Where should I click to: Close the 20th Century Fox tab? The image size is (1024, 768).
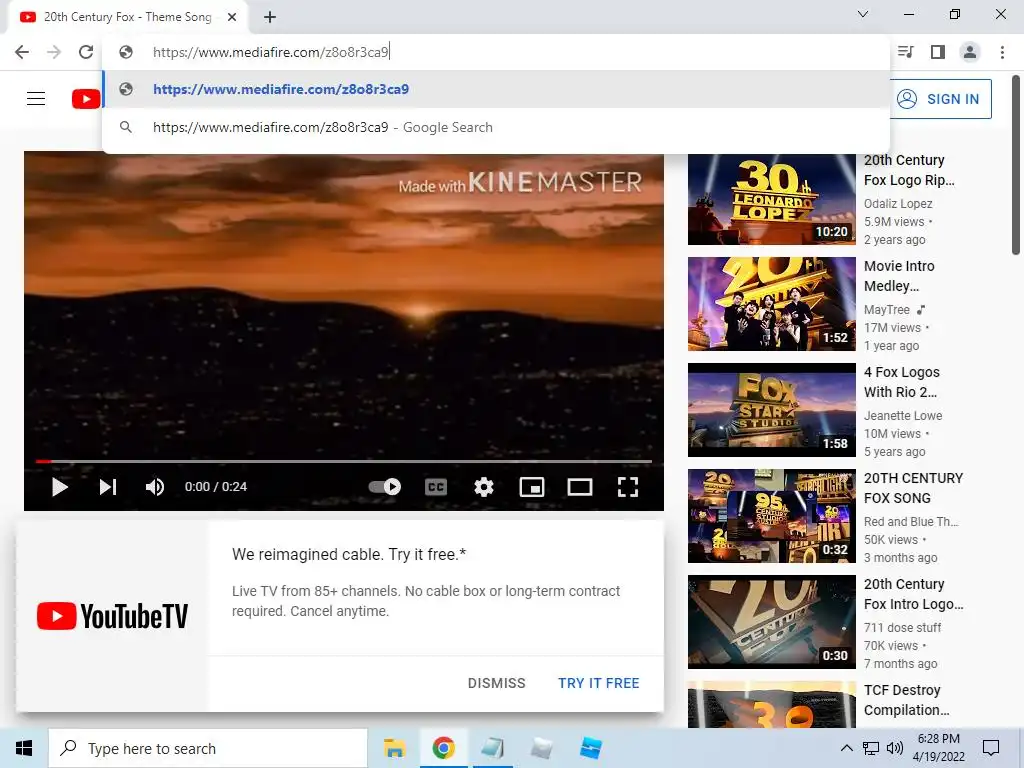pyautogui.click(x=232, y=17)
